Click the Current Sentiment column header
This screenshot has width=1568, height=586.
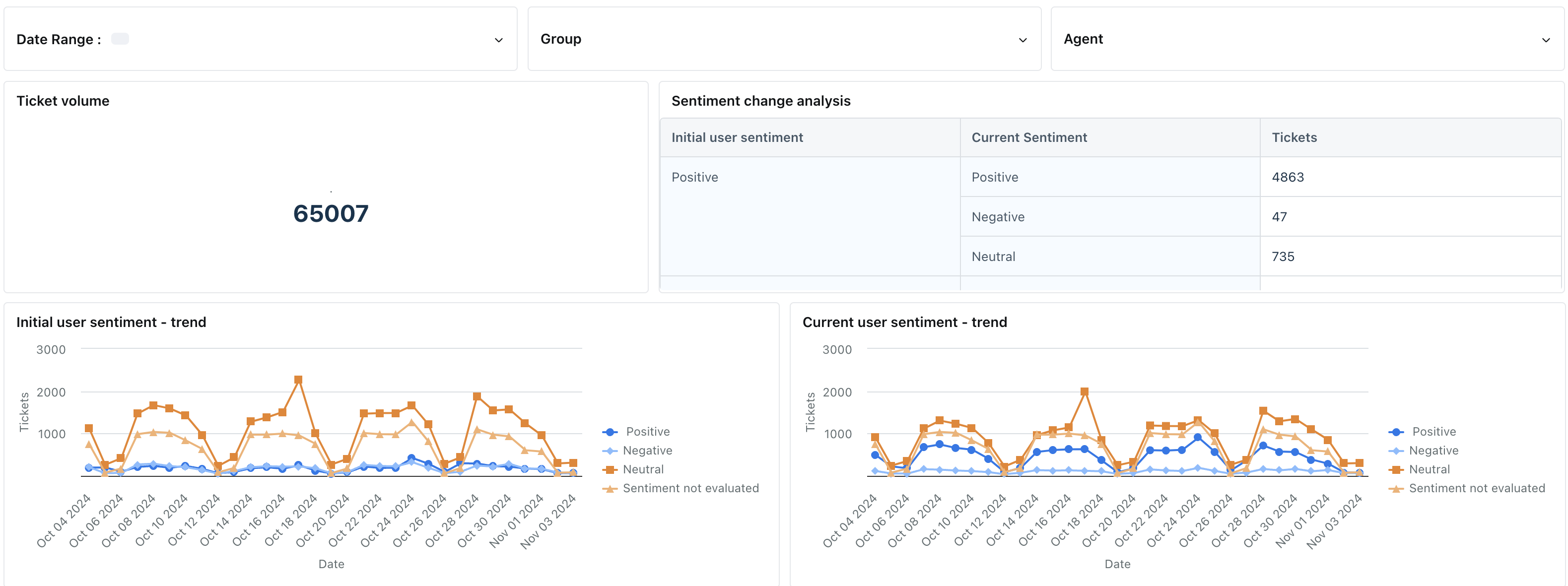coord(1028,137)
